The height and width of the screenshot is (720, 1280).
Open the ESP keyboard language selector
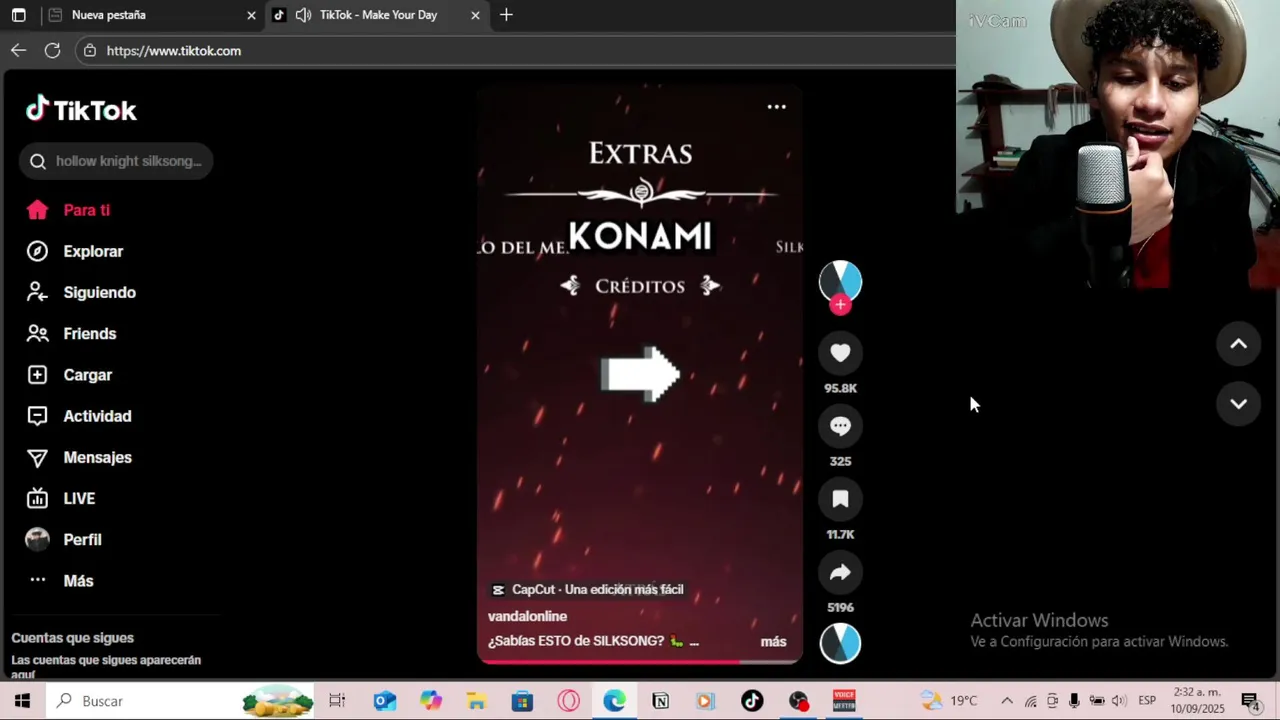tap(1147, 701)
